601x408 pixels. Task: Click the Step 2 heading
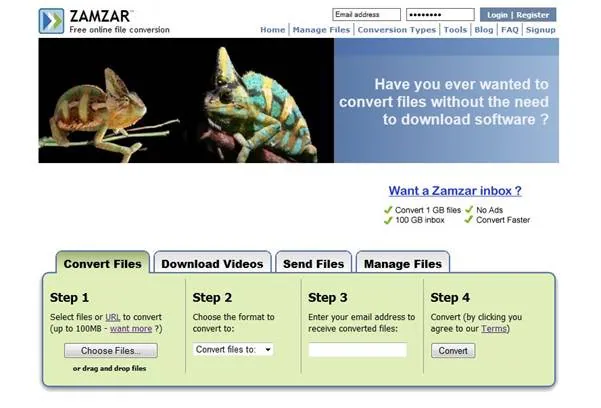pos(212,298)
